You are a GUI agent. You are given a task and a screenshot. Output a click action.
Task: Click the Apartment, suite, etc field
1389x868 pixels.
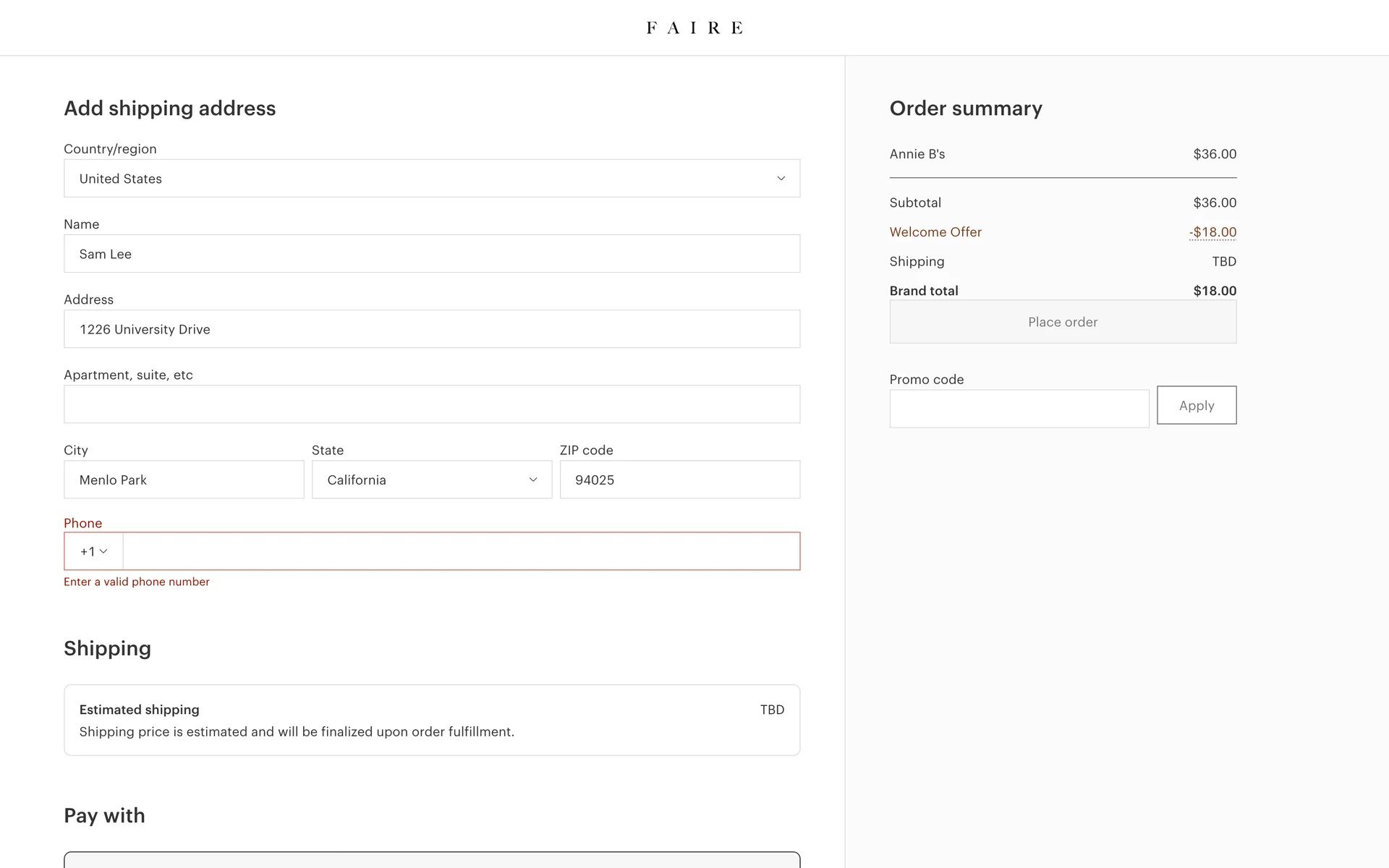tap(431, 404)
